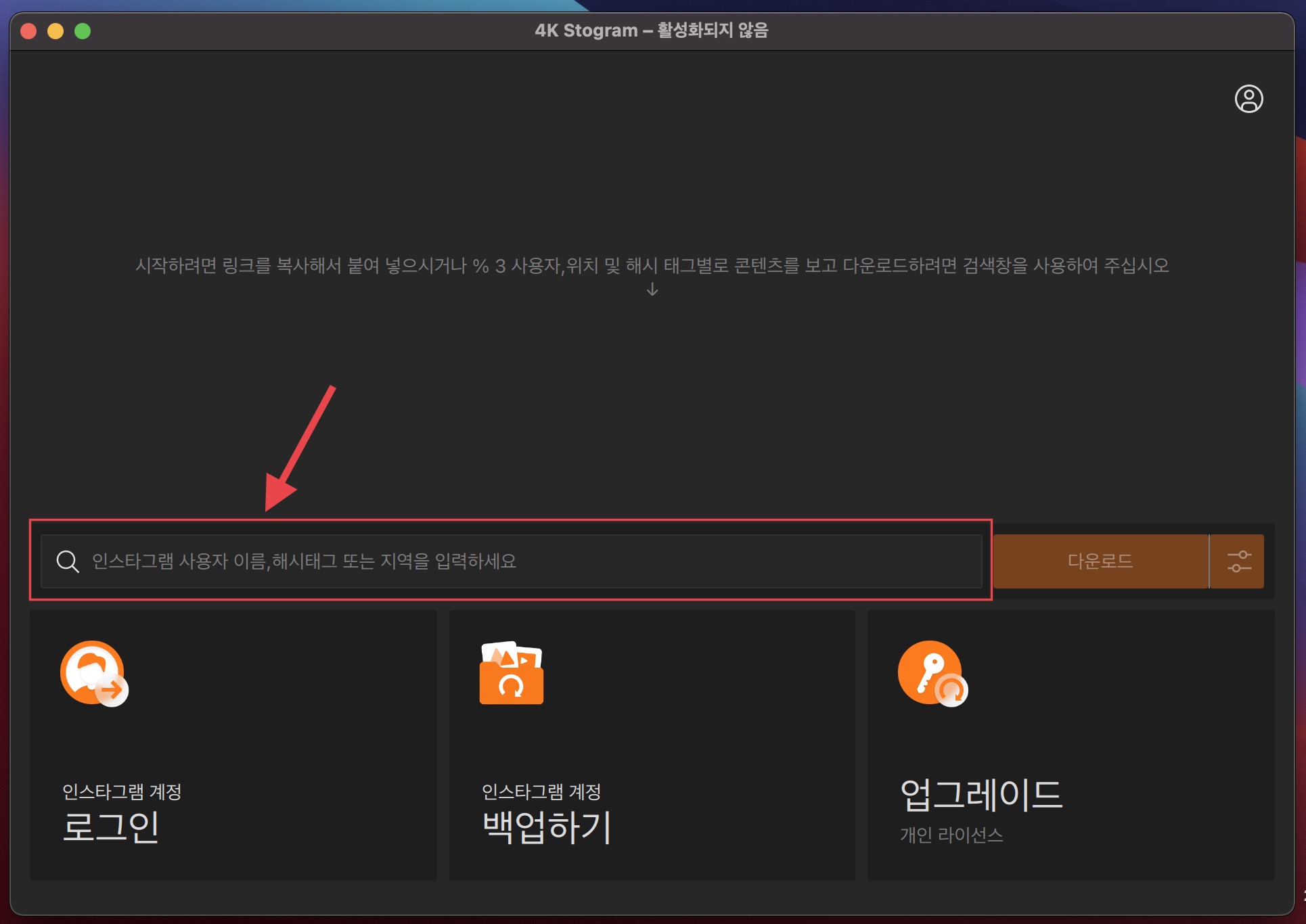
Task: Open download settings sliders icon
Action: pos(1238,561)
